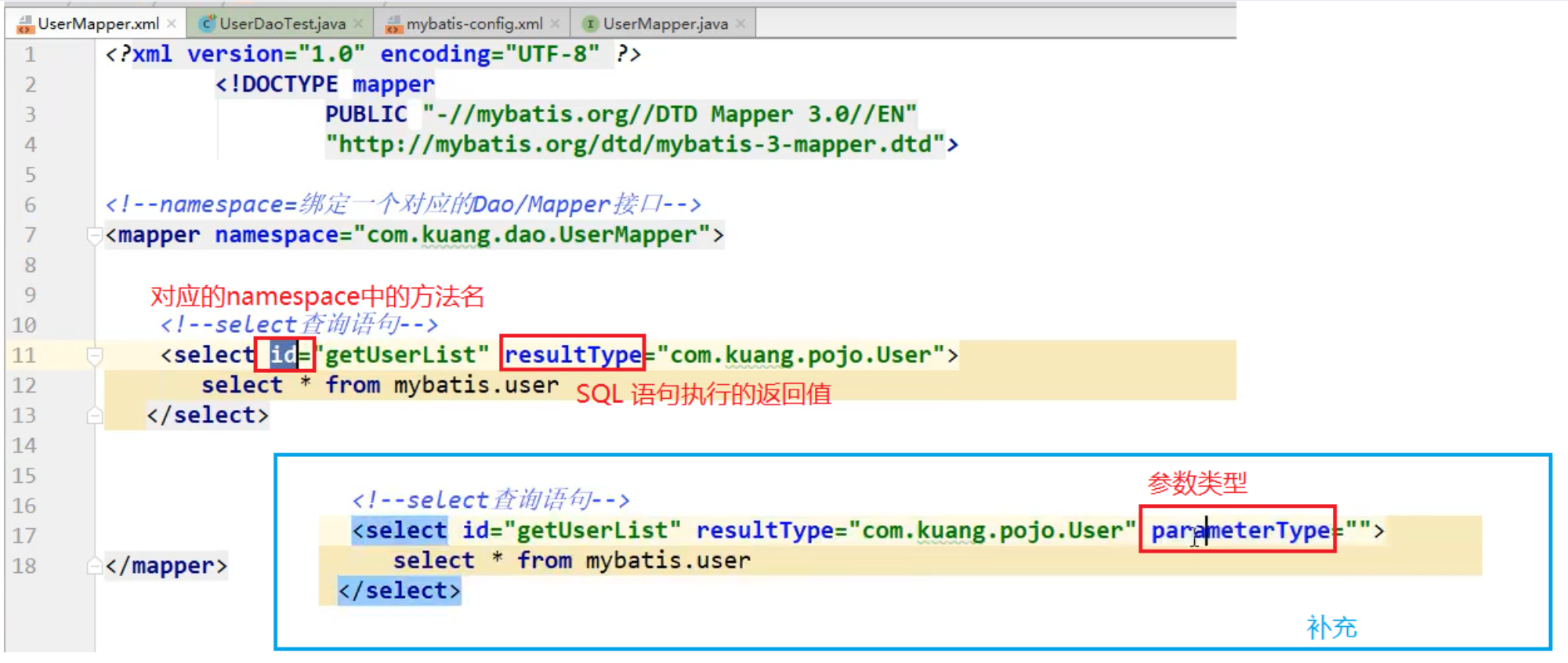Click line number 8 in the gutter
This screenshot has height=663, width=1568.
(30, 265)
